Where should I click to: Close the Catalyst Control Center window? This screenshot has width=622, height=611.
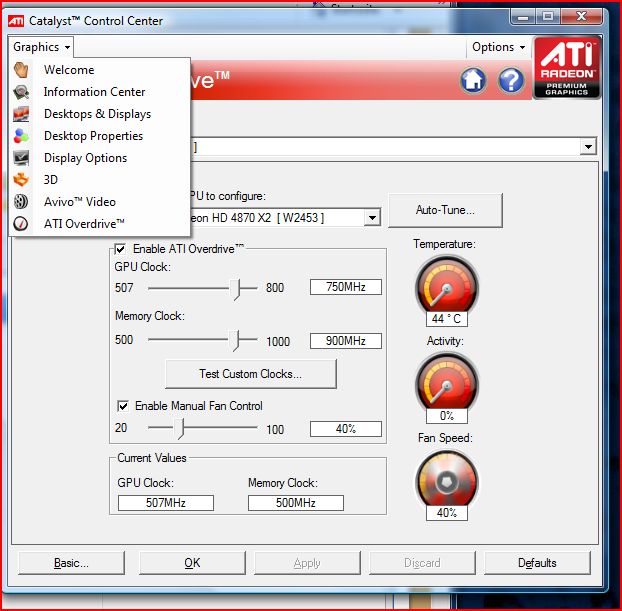point(581,17)
